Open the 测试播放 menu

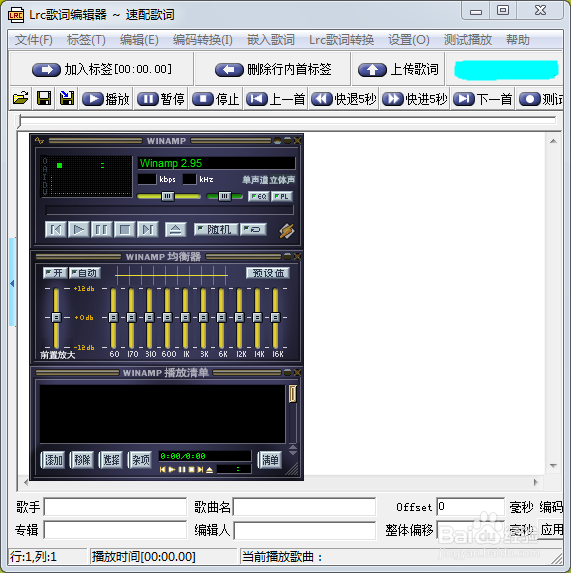(468, 39)
